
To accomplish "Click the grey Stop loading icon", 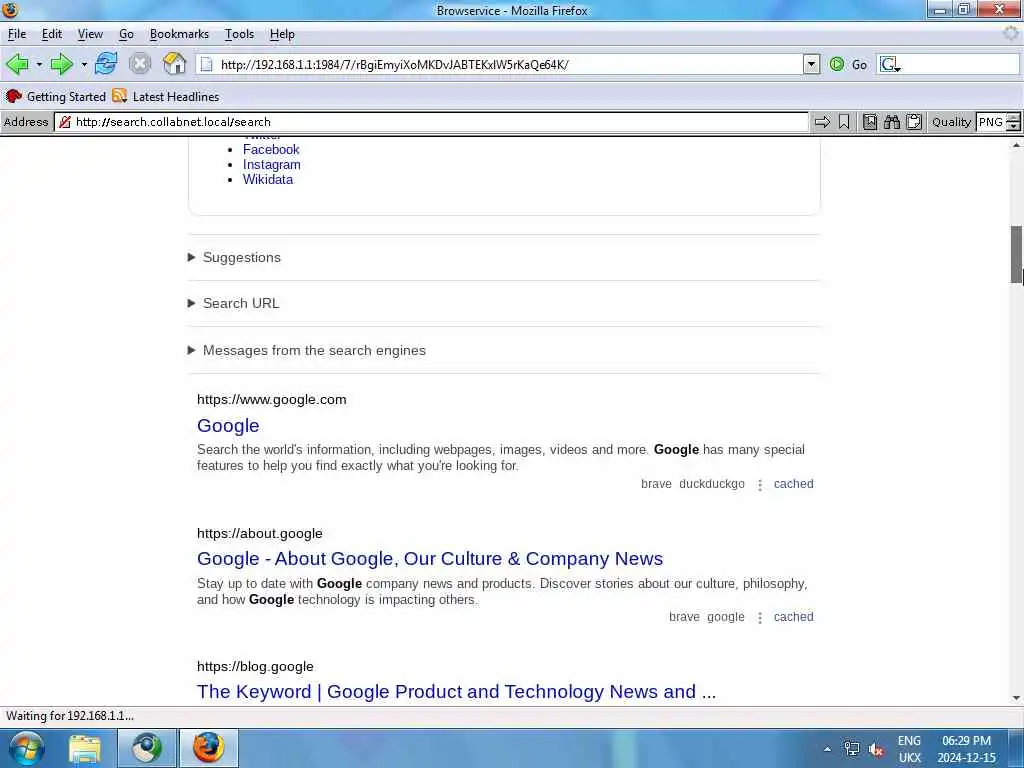I will pyautogui.click(x=140, y=64).
